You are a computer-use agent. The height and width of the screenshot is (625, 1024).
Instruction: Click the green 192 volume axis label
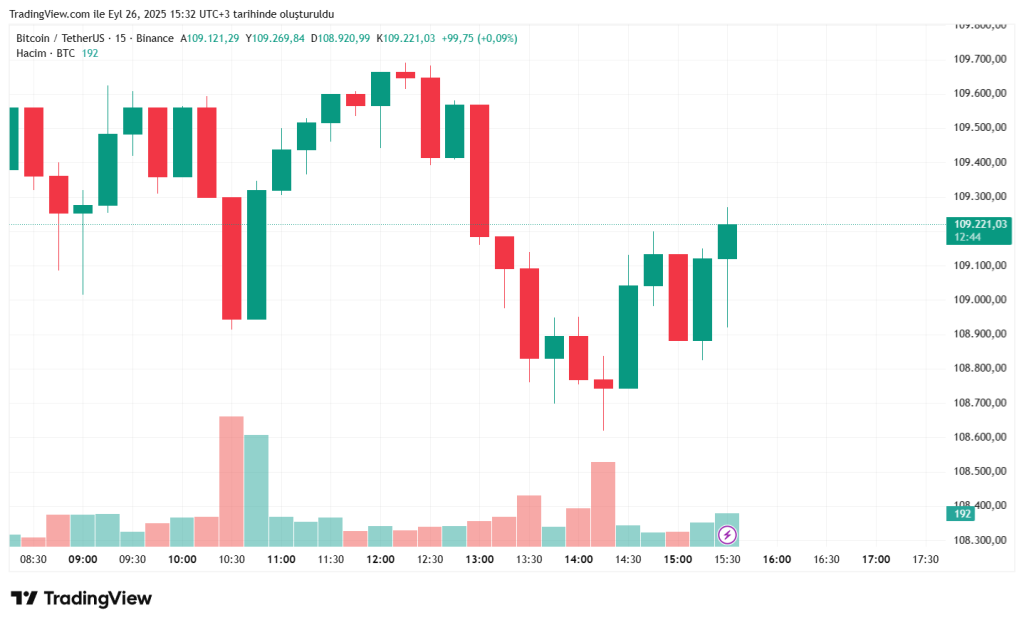click(960, 513)
